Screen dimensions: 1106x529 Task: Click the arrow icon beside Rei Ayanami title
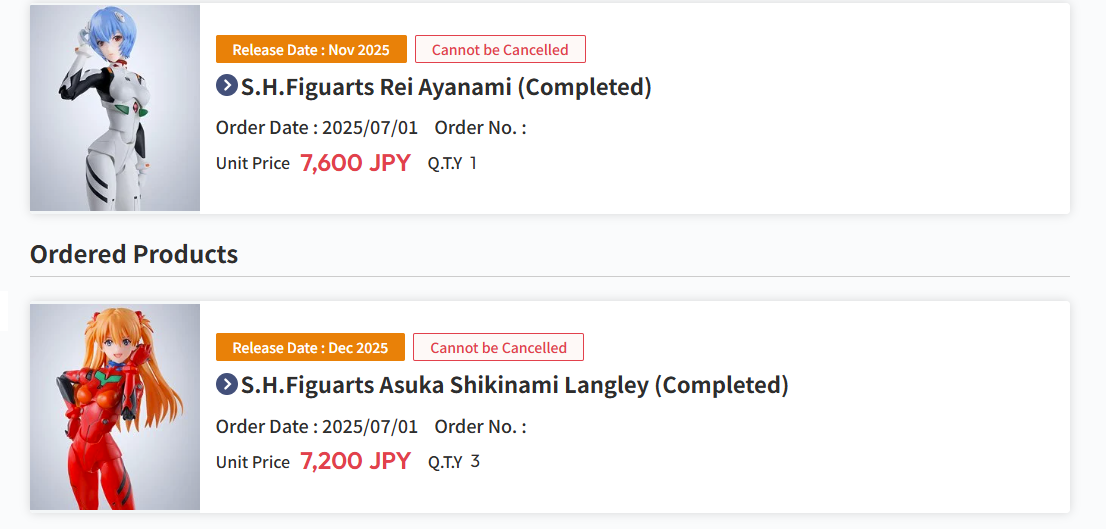(x=226, y=86)
